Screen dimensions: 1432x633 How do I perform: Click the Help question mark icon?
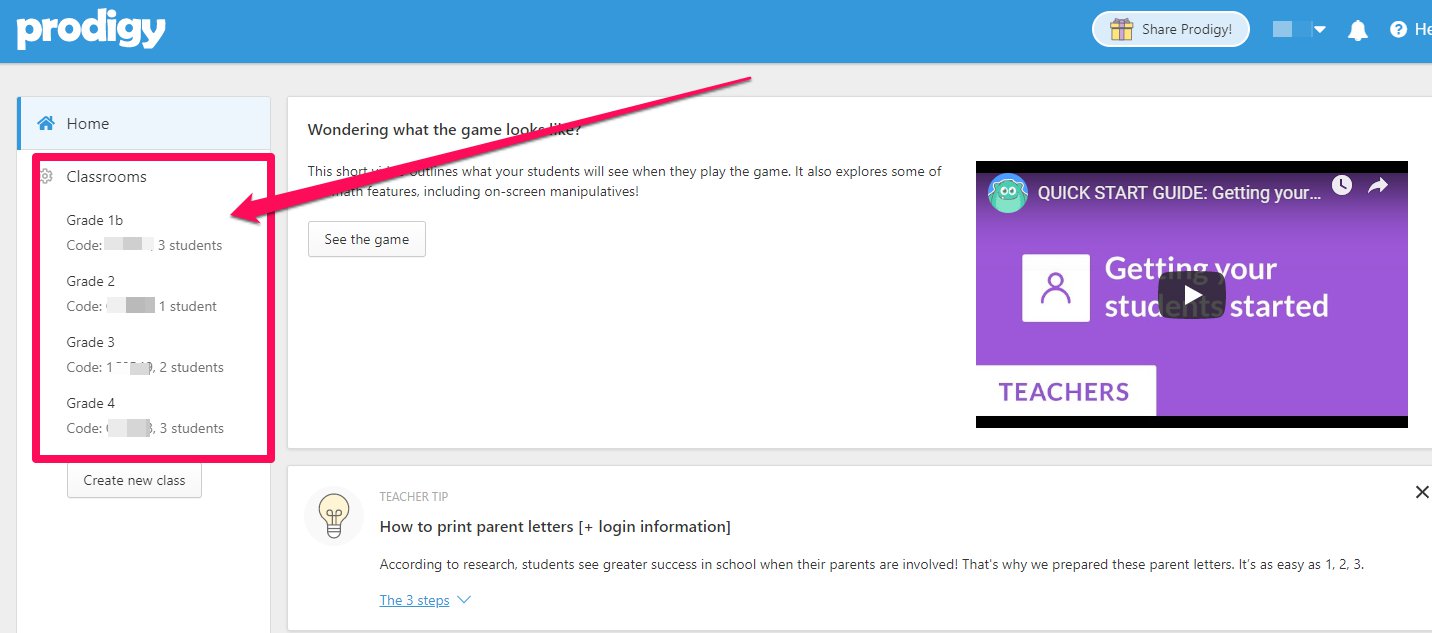[1398, 30]
